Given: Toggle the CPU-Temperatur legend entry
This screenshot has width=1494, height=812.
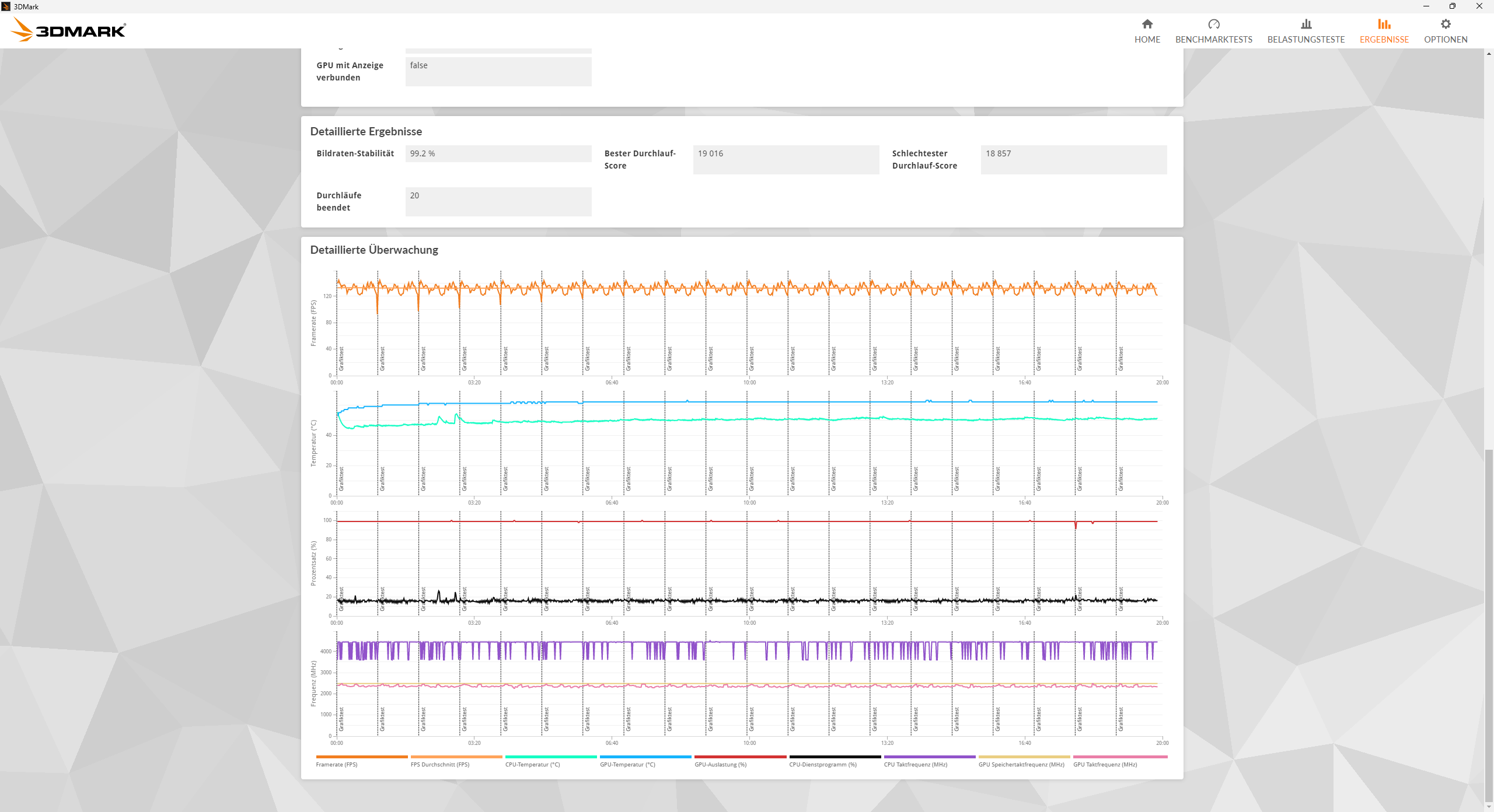Looking at the screenshot, I should pos(532,764).
